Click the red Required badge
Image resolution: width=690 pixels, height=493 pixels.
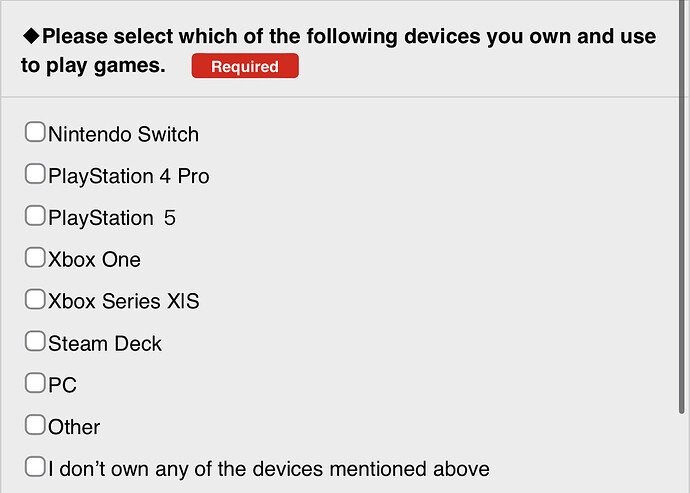[x=245, y=66]
